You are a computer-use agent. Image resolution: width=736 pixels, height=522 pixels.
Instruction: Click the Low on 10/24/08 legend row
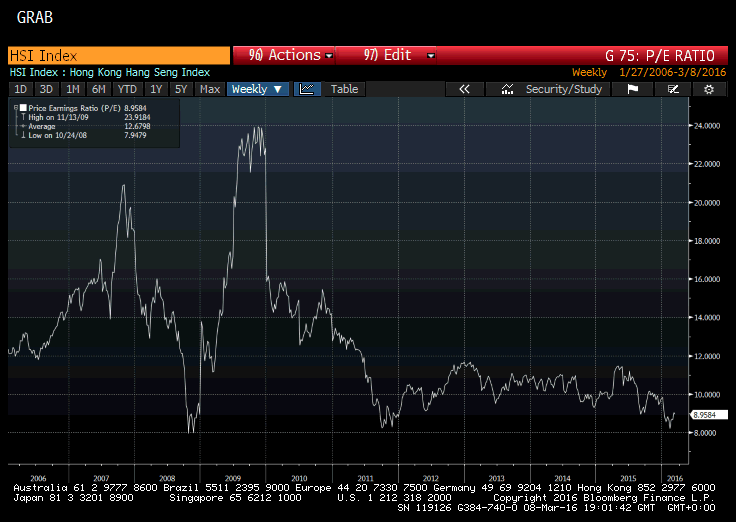tap(86, 135)
